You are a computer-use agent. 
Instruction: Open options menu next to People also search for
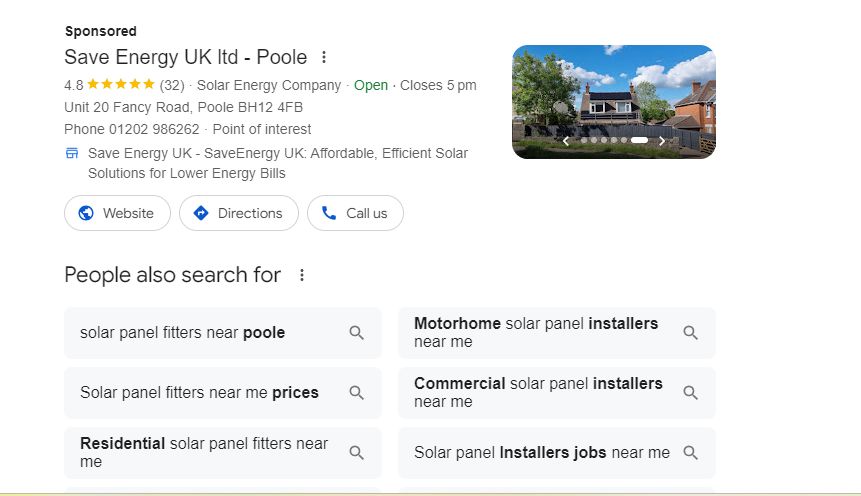(x=302, y=275)
